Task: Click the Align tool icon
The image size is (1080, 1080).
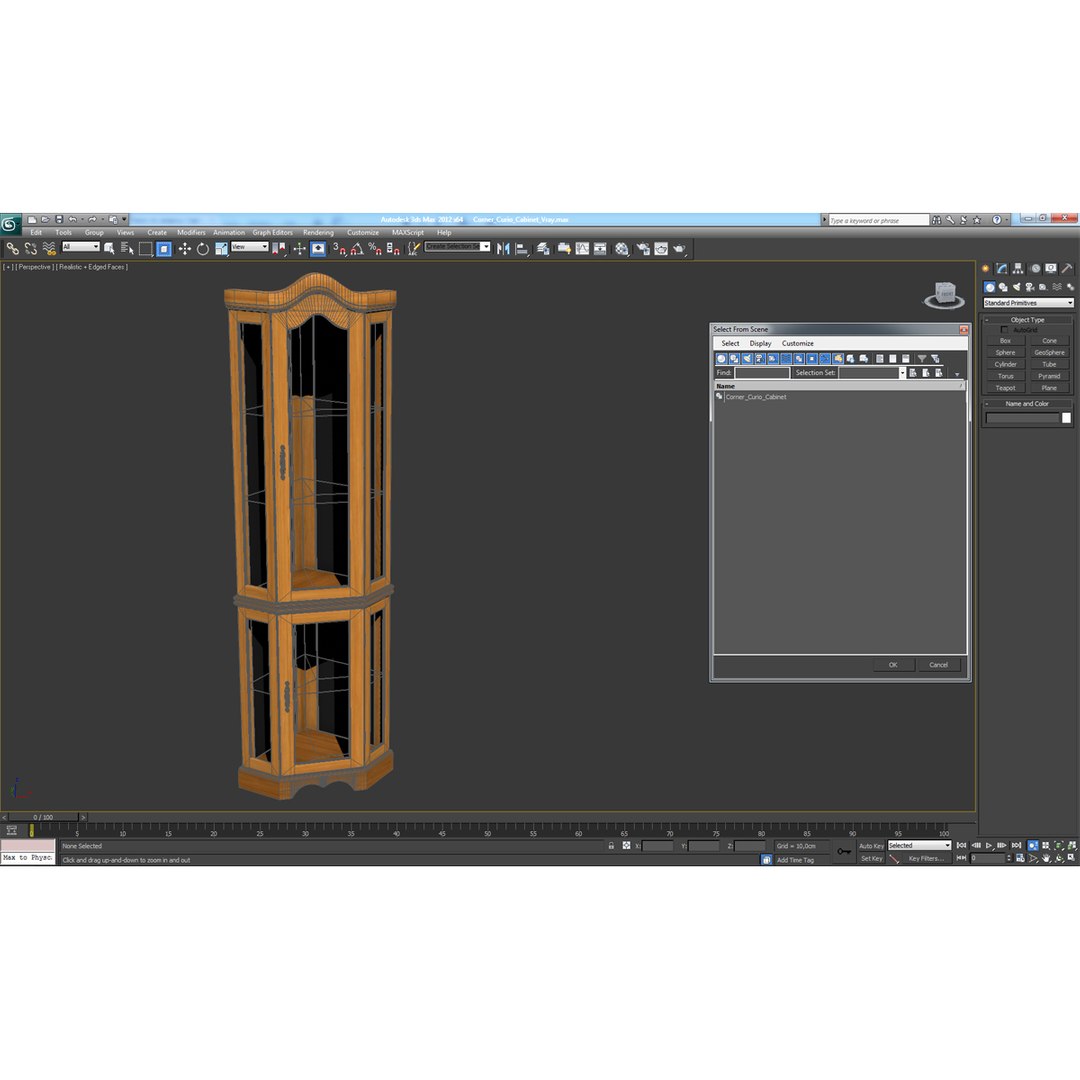Action: pos(522,249)
